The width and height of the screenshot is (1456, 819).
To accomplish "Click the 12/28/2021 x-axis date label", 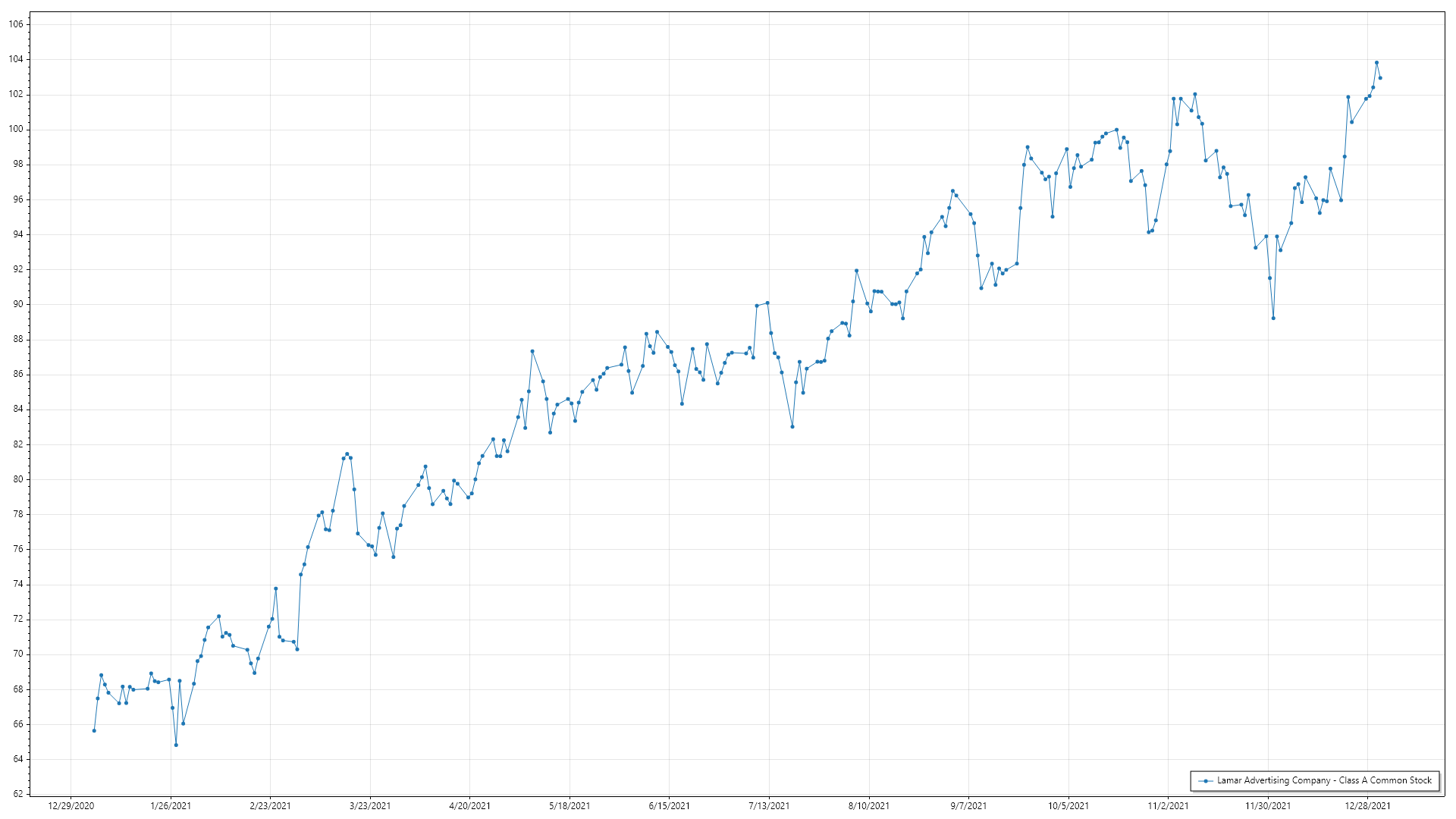I will pyautogui.click(x=1367, y=805).
